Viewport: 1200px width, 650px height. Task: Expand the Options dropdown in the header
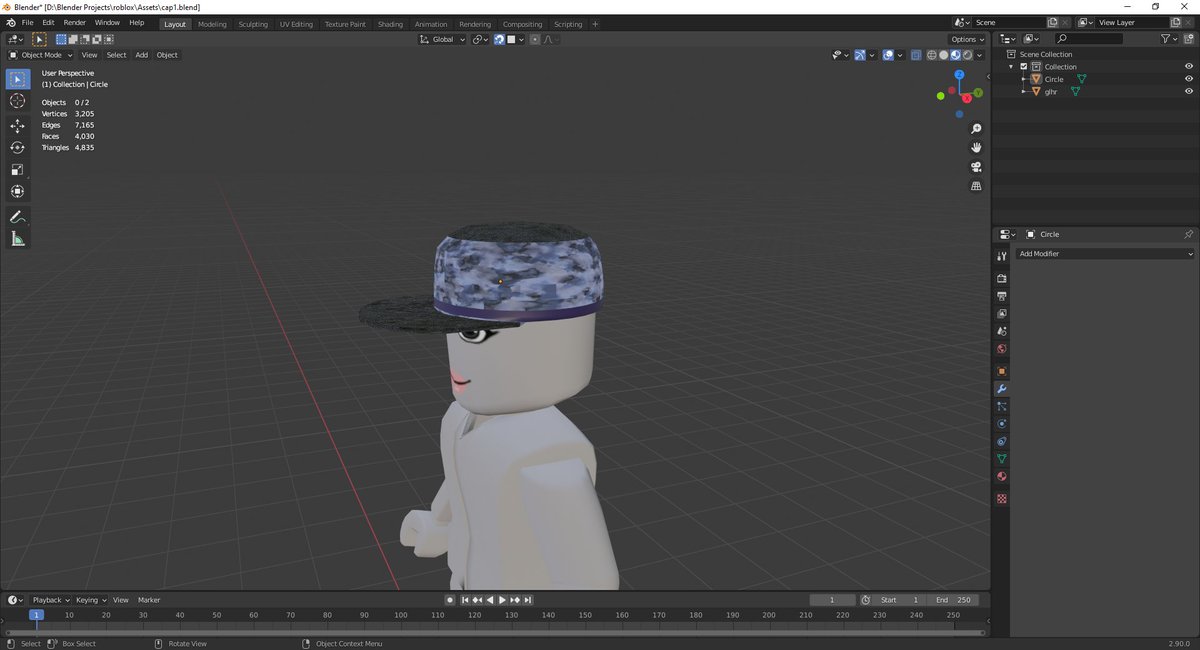[963, 39]
